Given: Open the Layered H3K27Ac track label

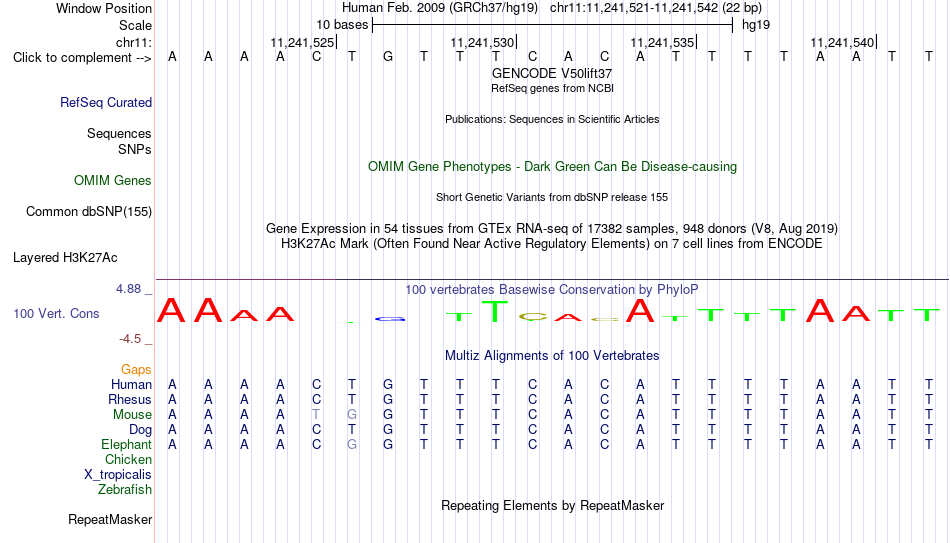Looking at the screenshot, I should pyautogui.click(x=65, y=258).
